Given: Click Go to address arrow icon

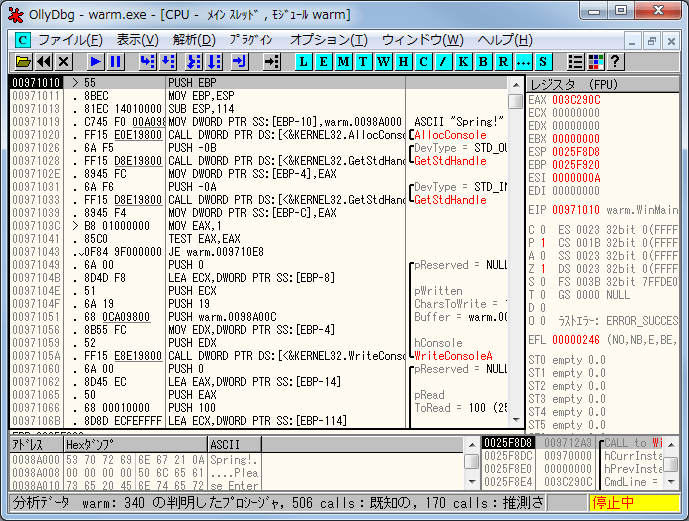Looking at the screenshot, I should click(x=271, y=62).
